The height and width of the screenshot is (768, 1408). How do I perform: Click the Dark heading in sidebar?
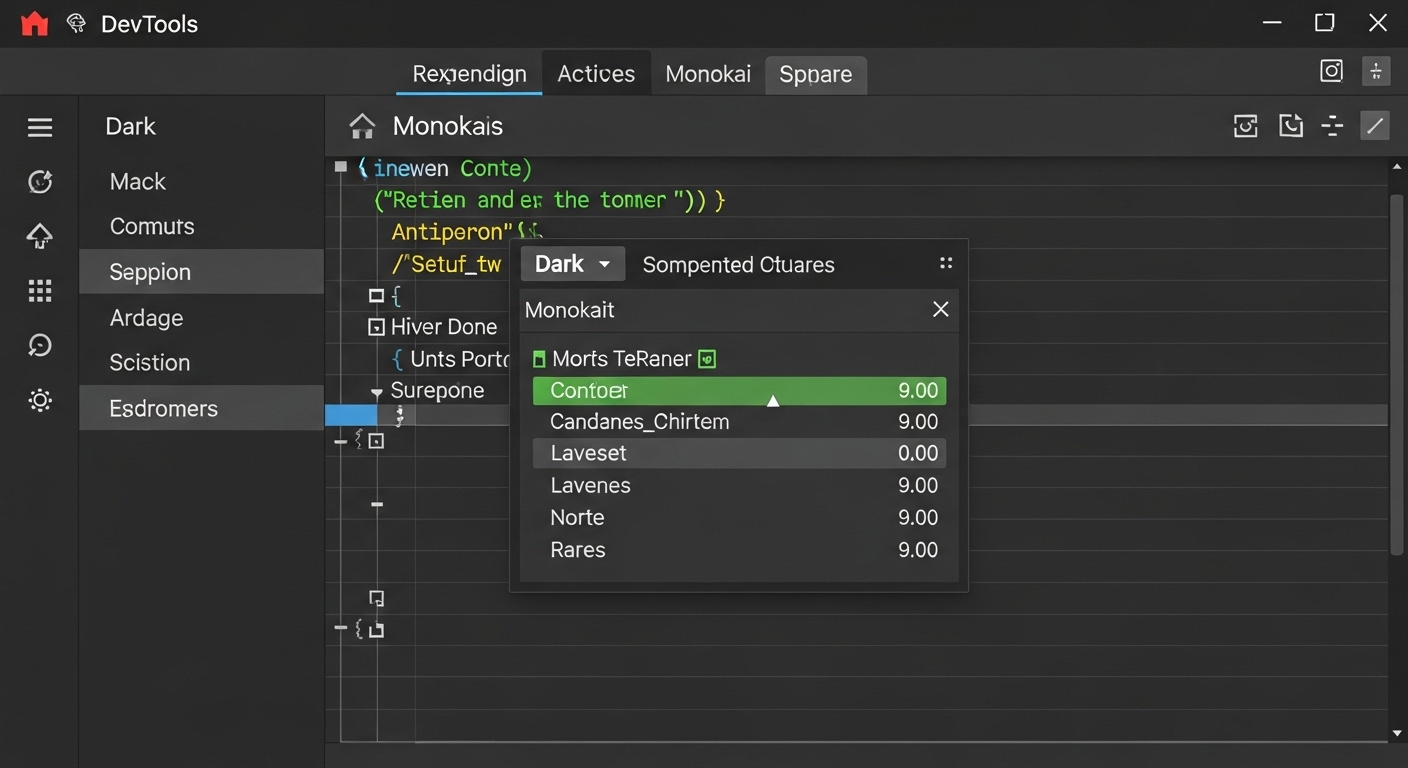[x=131, y=126]
